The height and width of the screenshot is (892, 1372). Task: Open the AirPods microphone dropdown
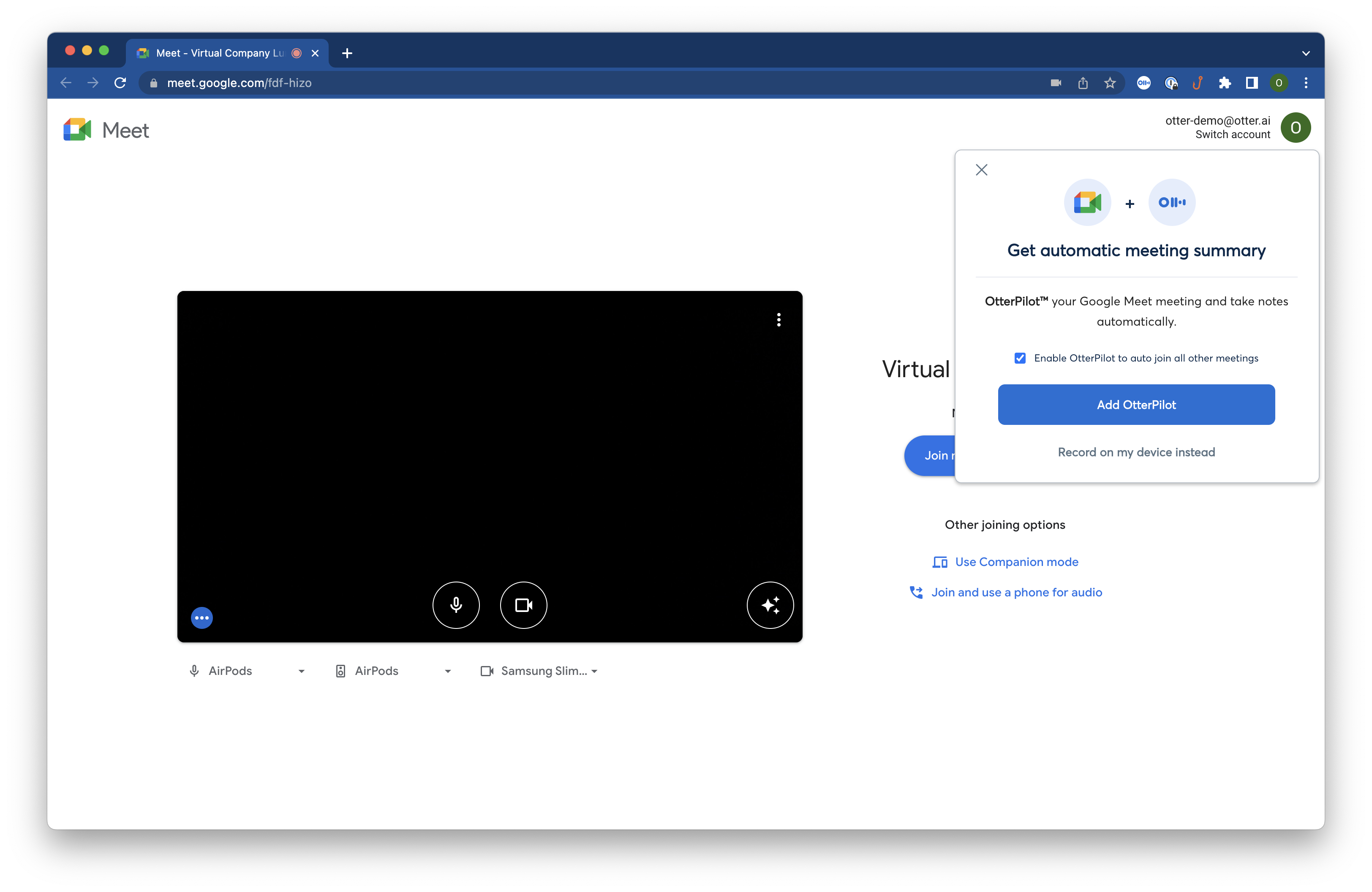point(301,671)
